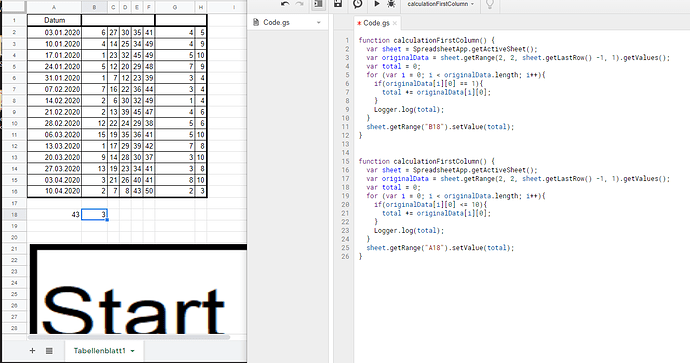This screenshot has width=690, height=363.
Task: Click the date cell 24.01.2020
Action: [x=54, y=66]
